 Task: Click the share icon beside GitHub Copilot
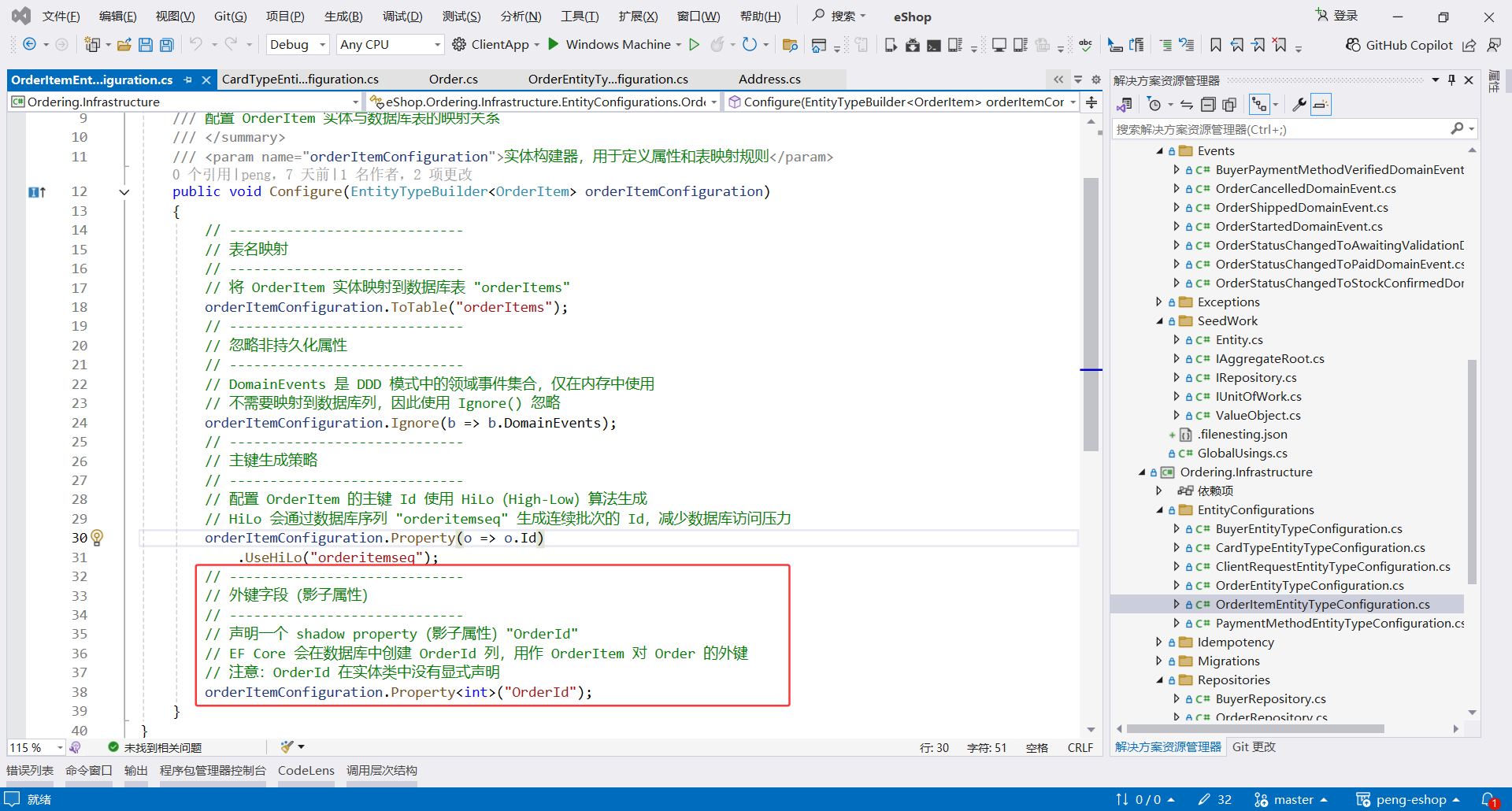[1469, 45]
